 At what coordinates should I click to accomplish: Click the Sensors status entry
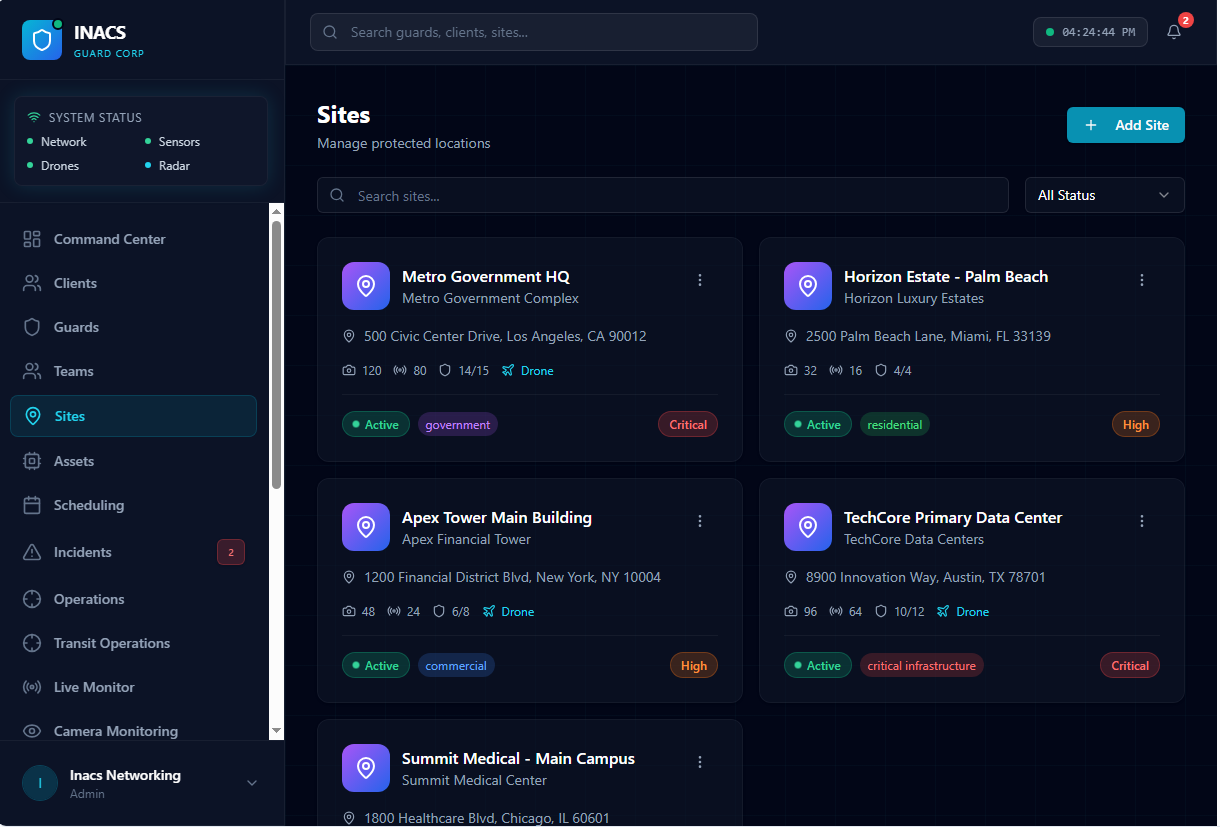click(173, 142)
